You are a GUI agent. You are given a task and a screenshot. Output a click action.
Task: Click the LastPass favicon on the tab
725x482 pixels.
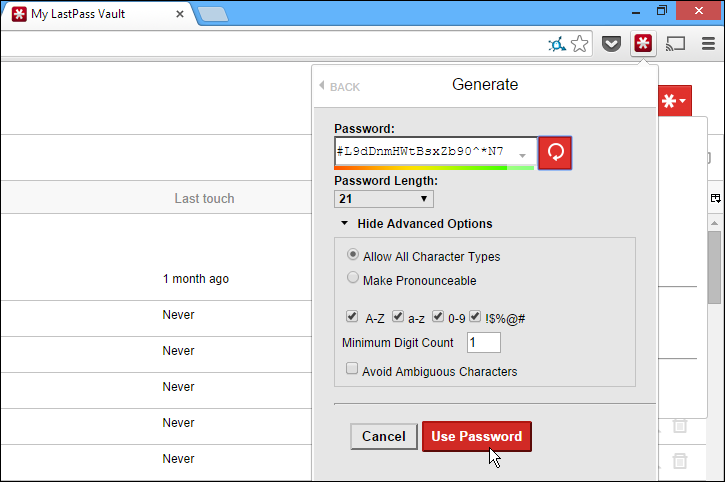coord(19,14)
